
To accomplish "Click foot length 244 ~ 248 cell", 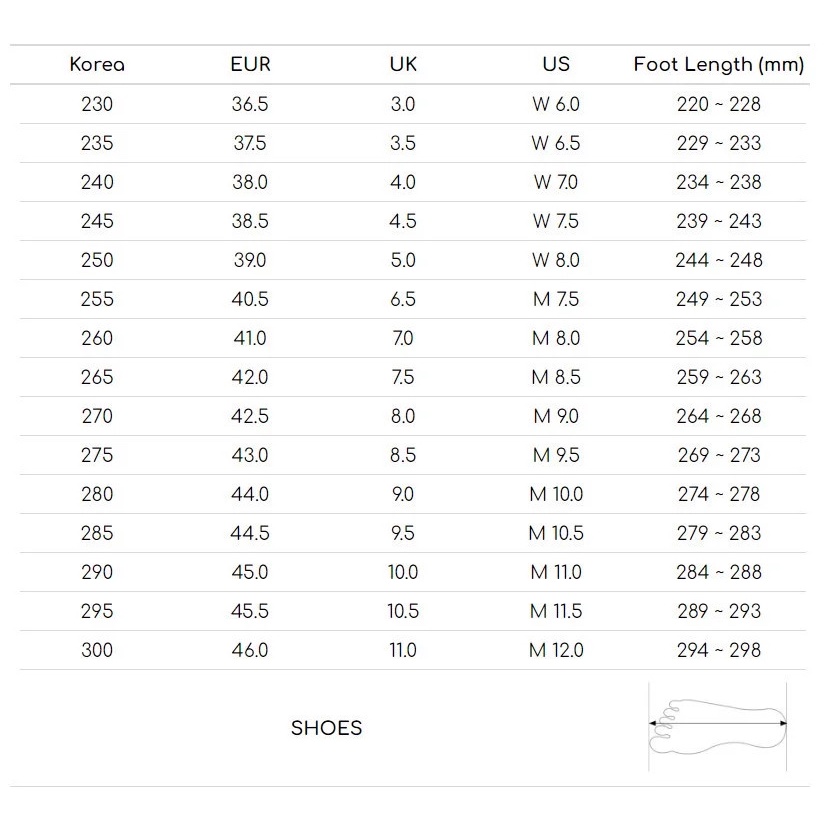I will point(718,260).
